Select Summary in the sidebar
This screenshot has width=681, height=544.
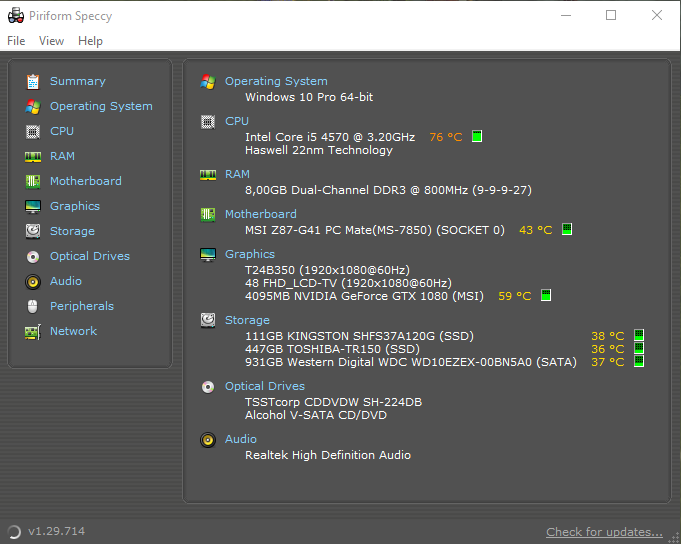click(78, 81)
